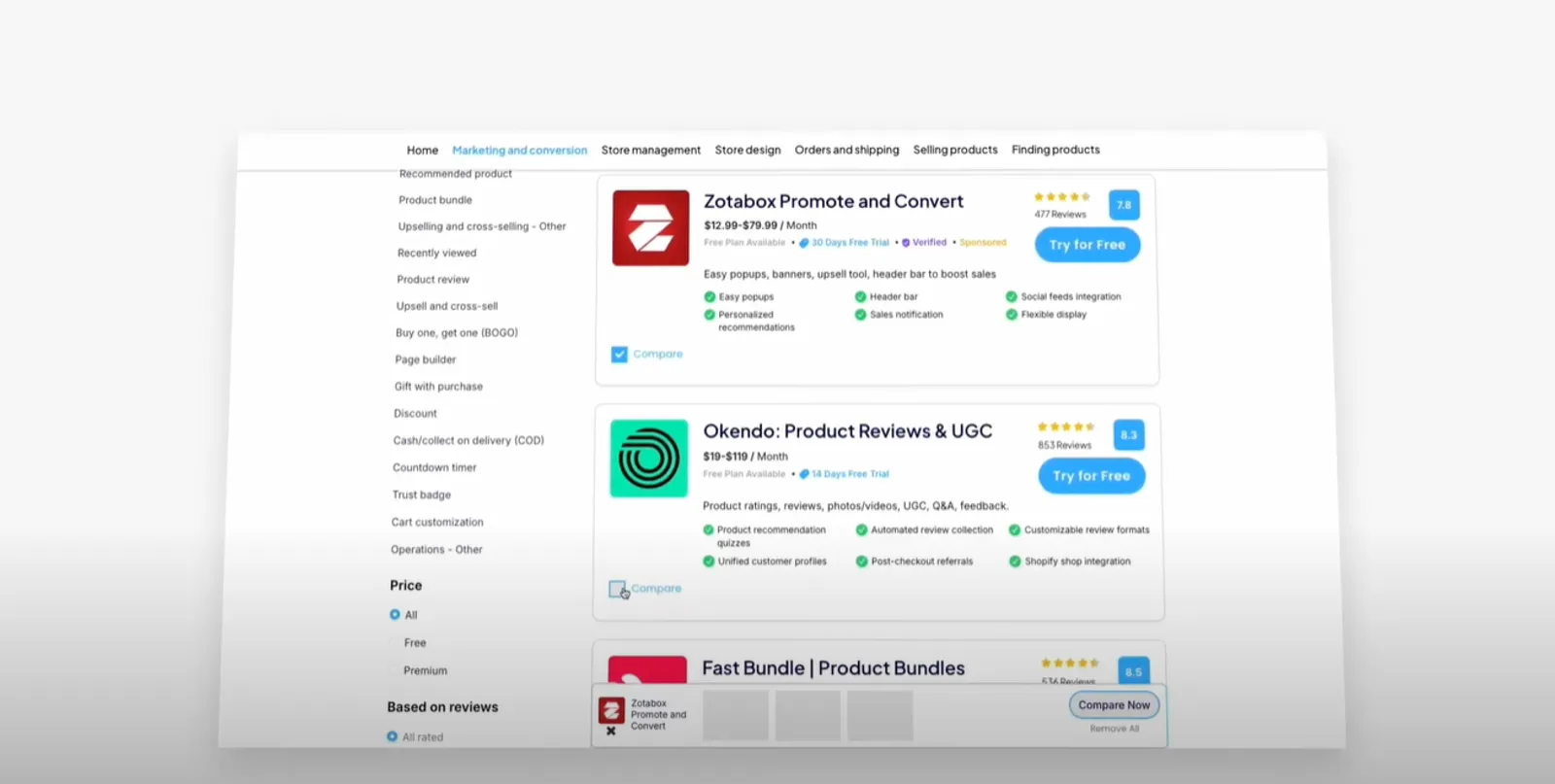Image resolution: width=1555 pixels, height=784 pixels.
Task: Open Selling products tab
Action: coord(955,150)
